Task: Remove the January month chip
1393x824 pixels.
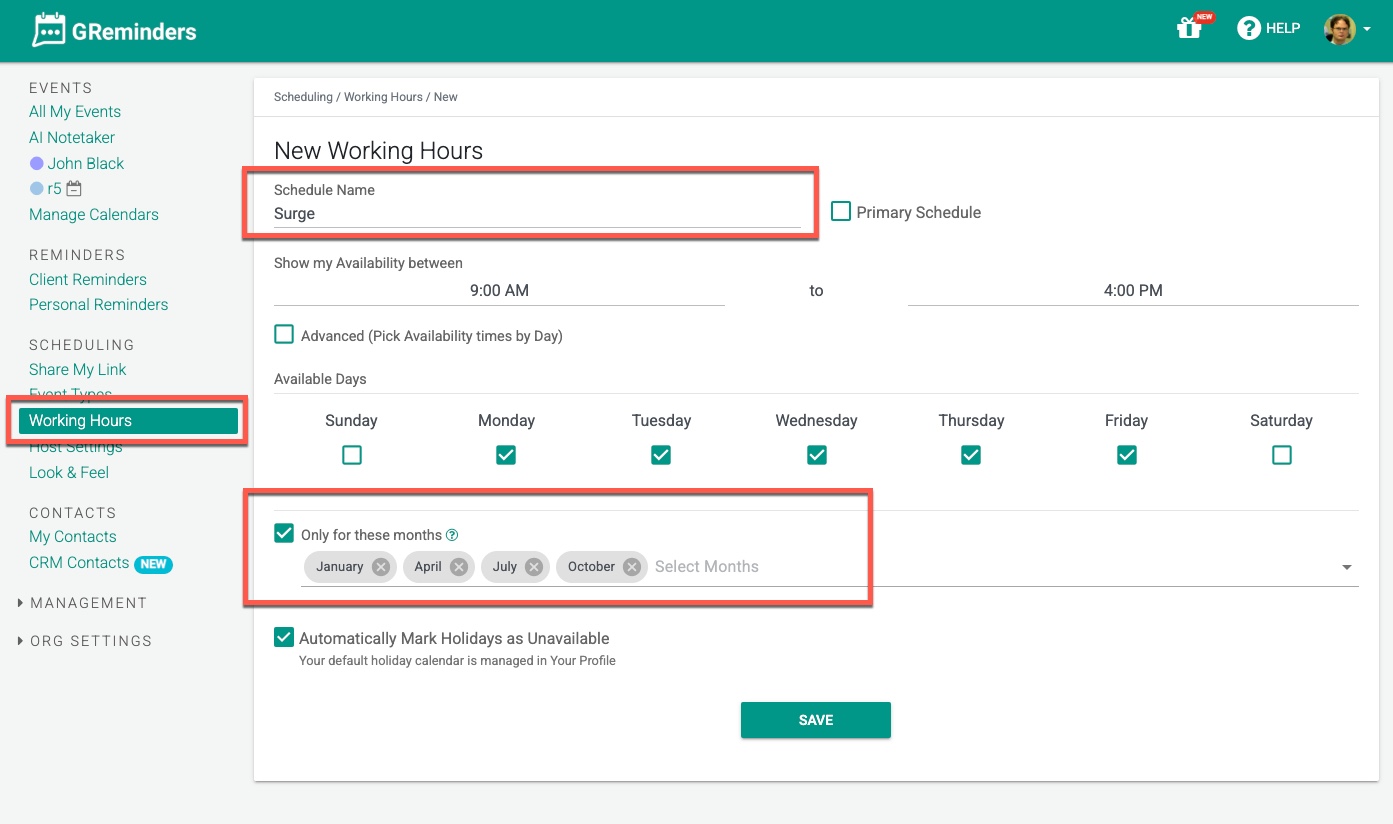Action: (x=379, y=566)
